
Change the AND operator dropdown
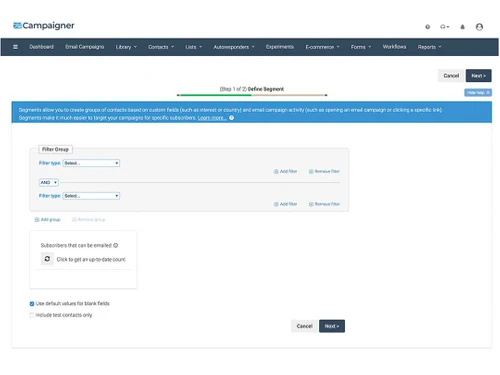point(49,182)
